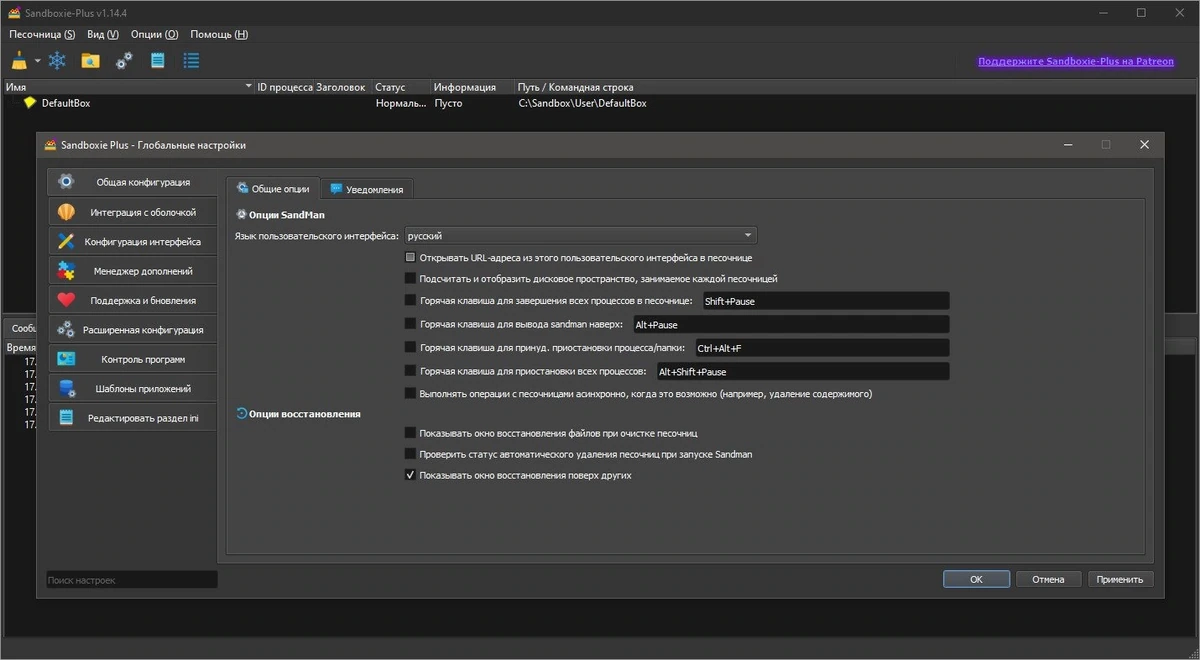
Task: Click the Ctrl+Alt+F hotkey field
Action: 821,348
